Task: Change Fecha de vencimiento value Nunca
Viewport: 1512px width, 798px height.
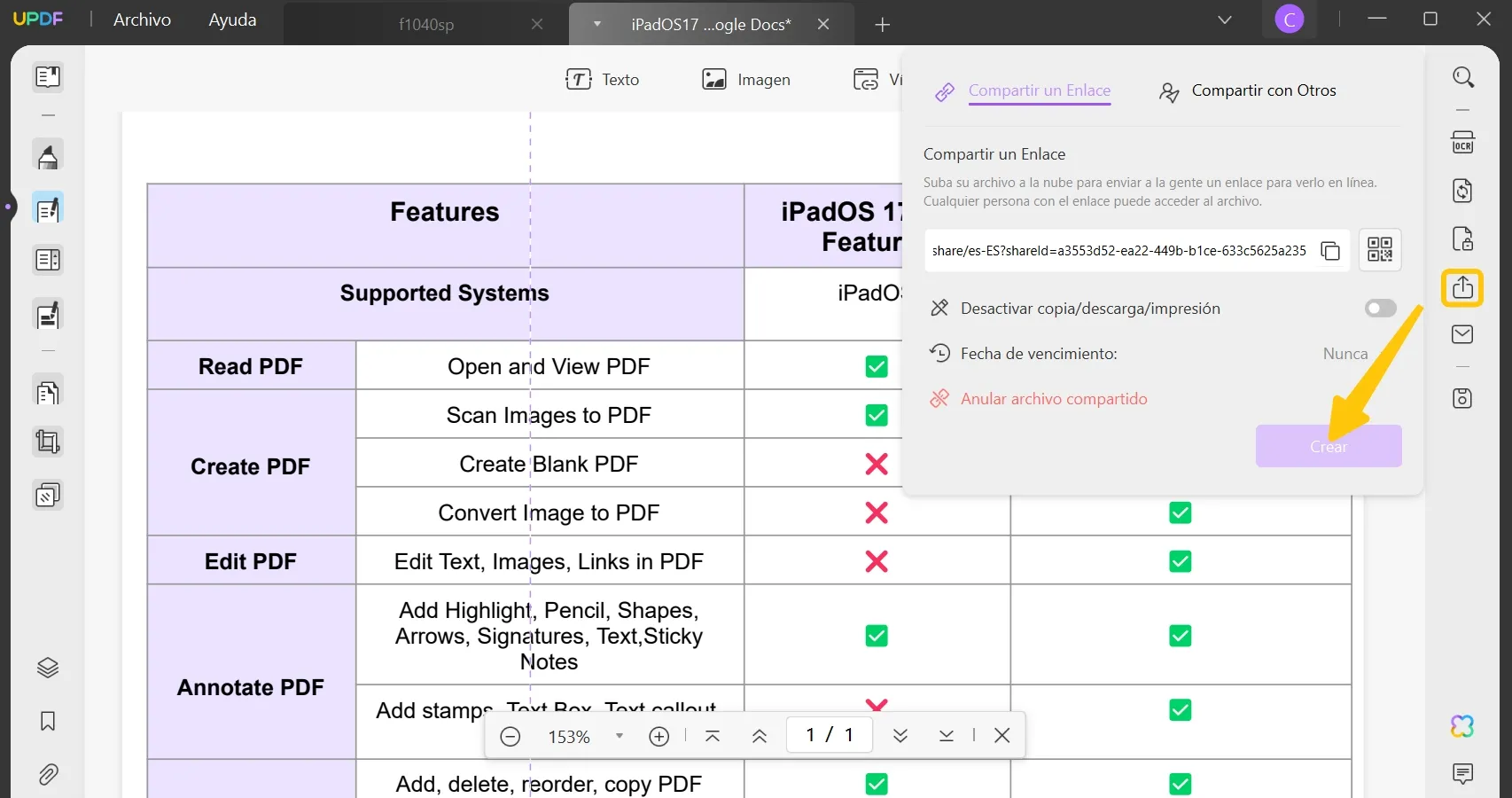Action: 1345,354
